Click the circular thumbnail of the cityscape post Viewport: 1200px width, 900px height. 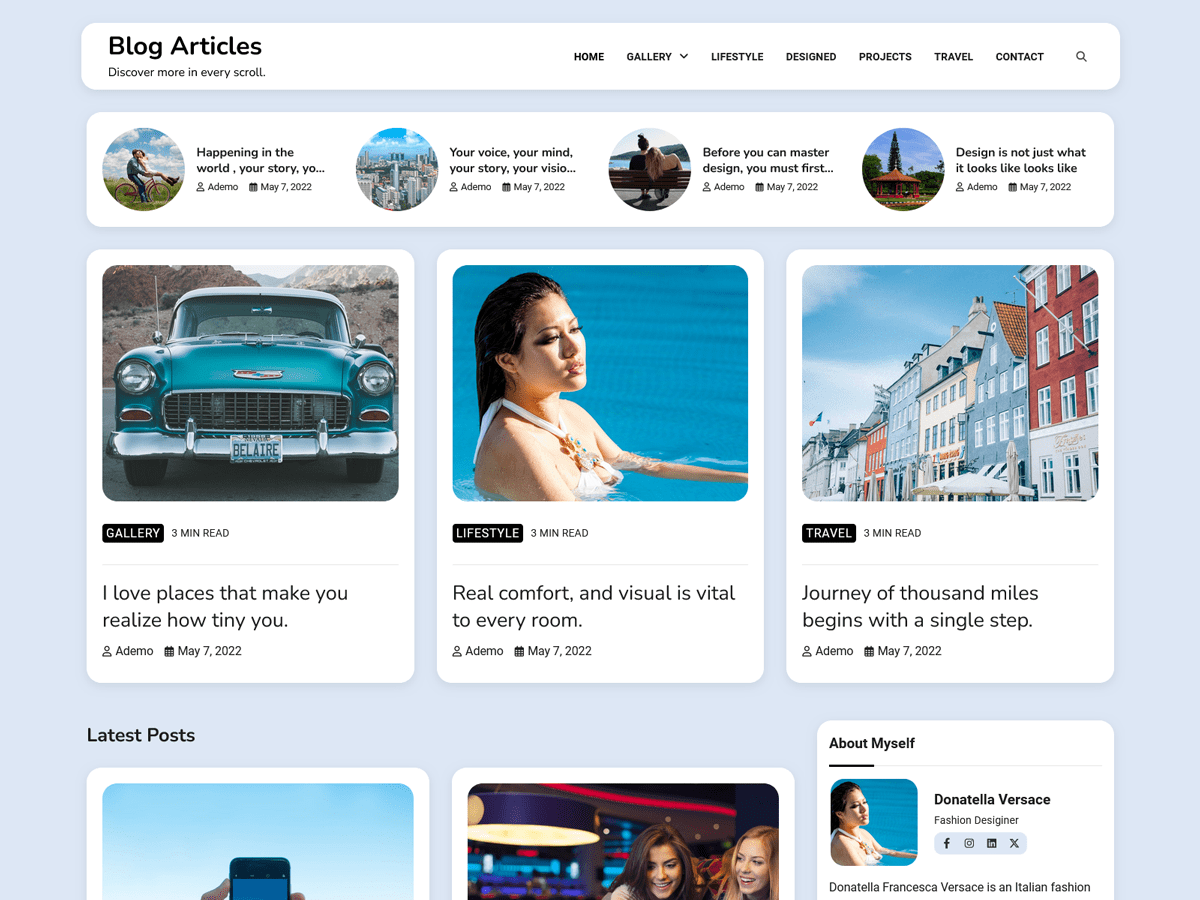click(397, 169)
